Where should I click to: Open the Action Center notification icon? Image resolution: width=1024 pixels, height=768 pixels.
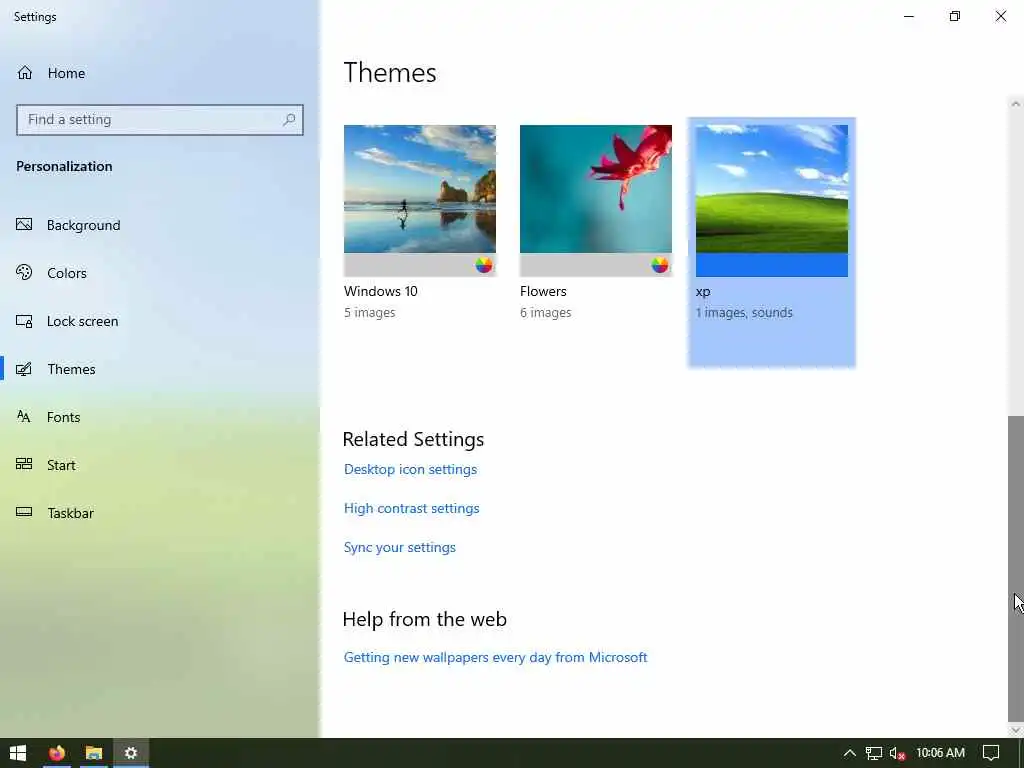[991, 753]
